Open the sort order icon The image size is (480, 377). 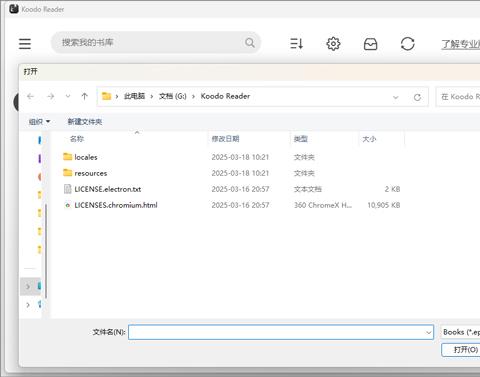(x=296, y=44)
